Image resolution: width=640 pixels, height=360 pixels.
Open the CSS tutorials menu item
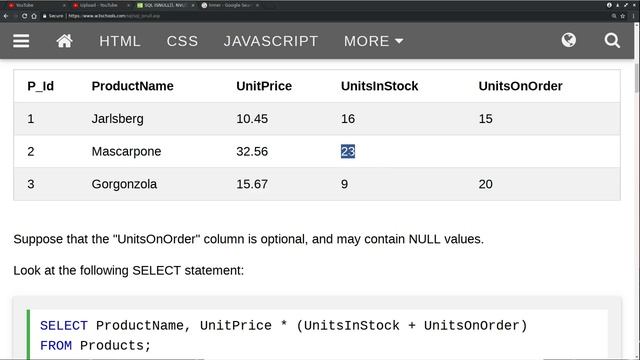pyautogui.click(x=182, y=41)
